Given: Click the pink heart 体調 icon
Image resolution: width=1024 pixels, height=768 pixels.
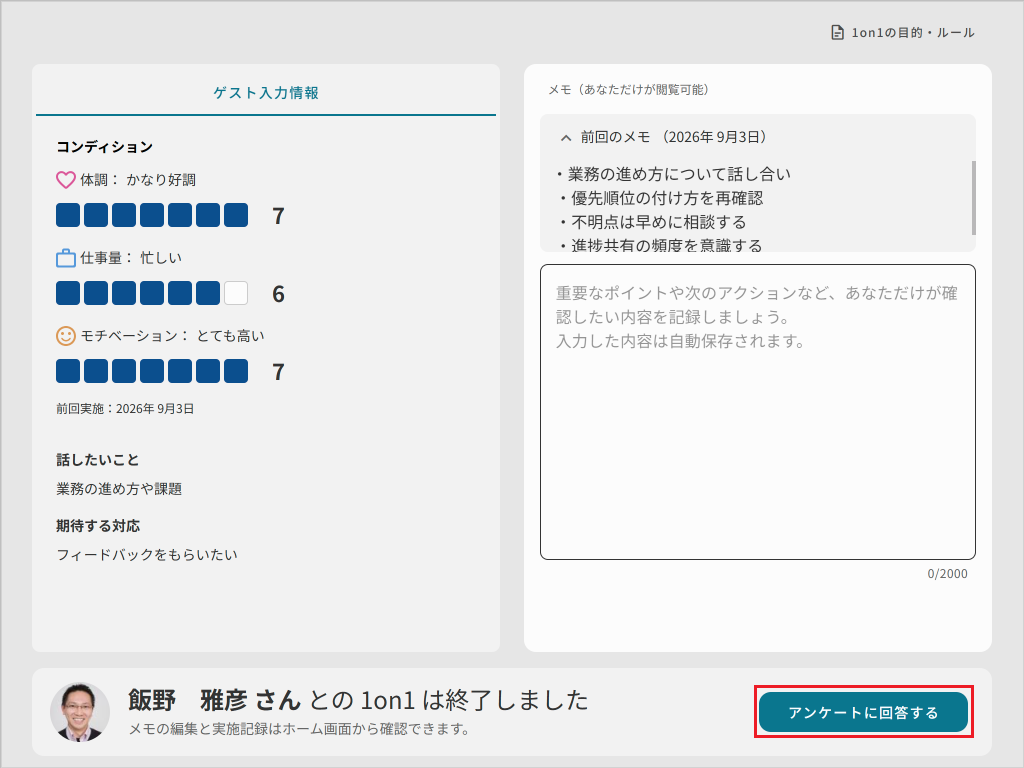Looking at the screenshot, I should (x=66, y=180).
